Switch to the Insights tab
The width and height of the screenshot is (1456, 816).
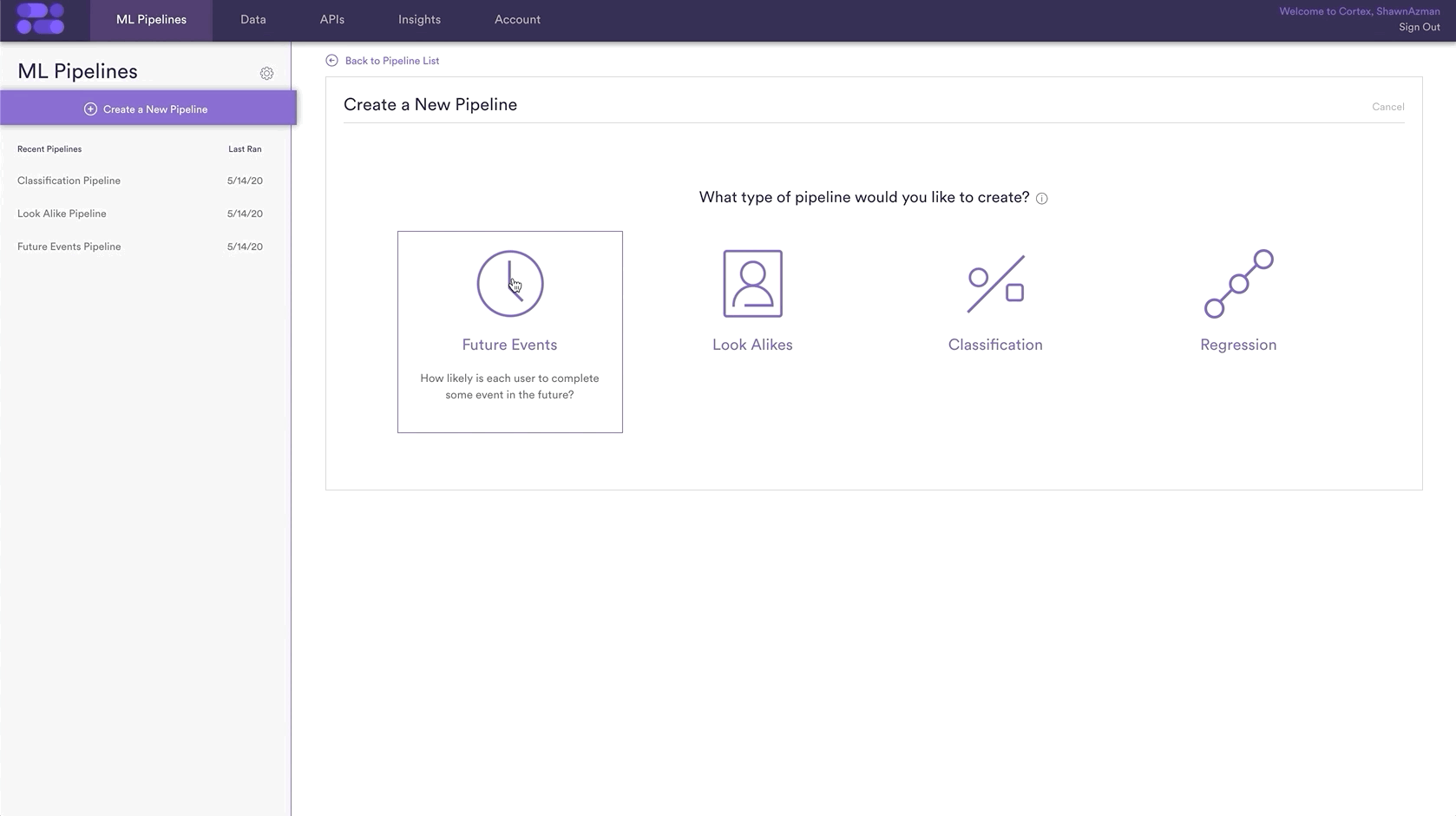[x=419, y=20]
